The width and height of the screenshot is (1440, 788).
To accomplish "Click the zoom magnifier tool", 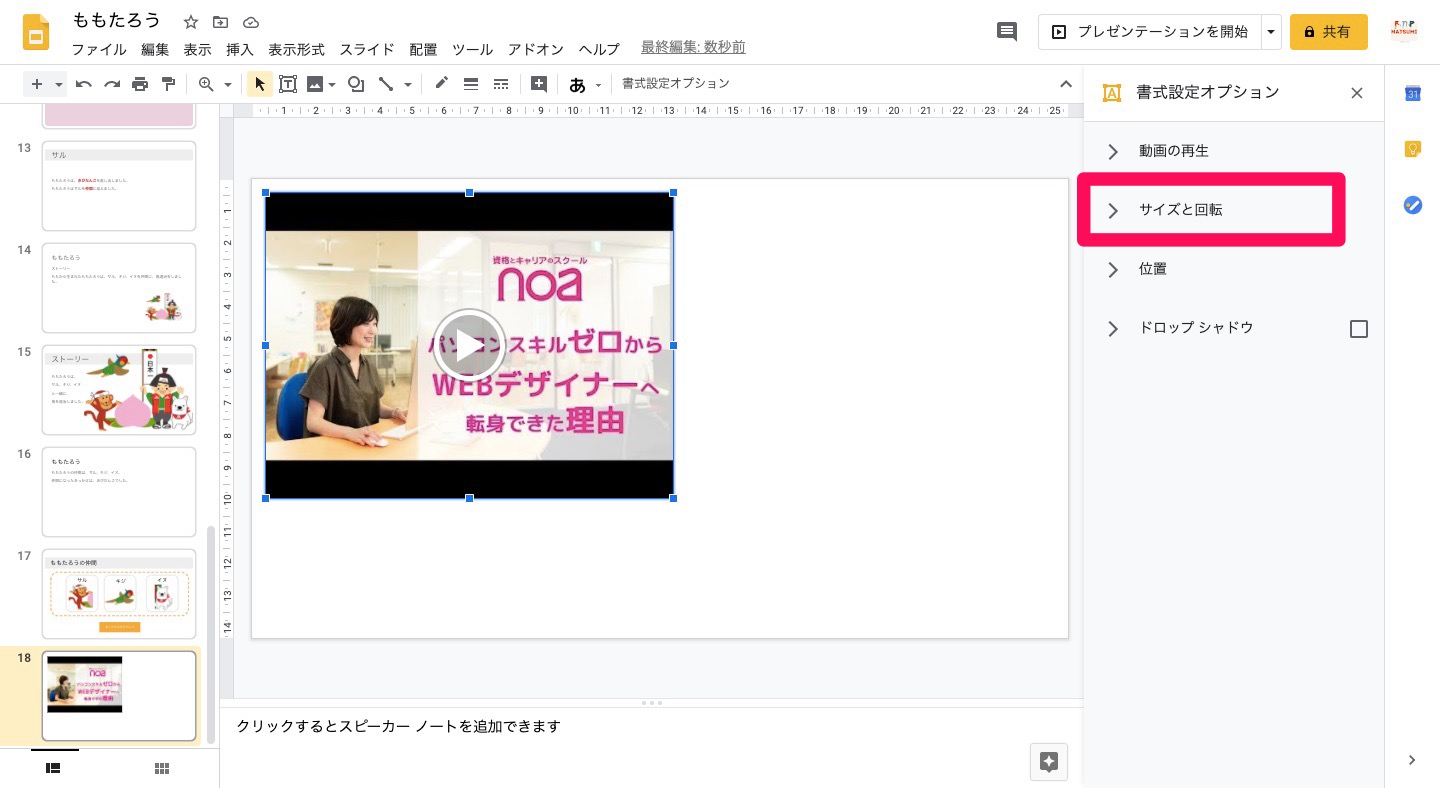I will [x=206, y=84].
